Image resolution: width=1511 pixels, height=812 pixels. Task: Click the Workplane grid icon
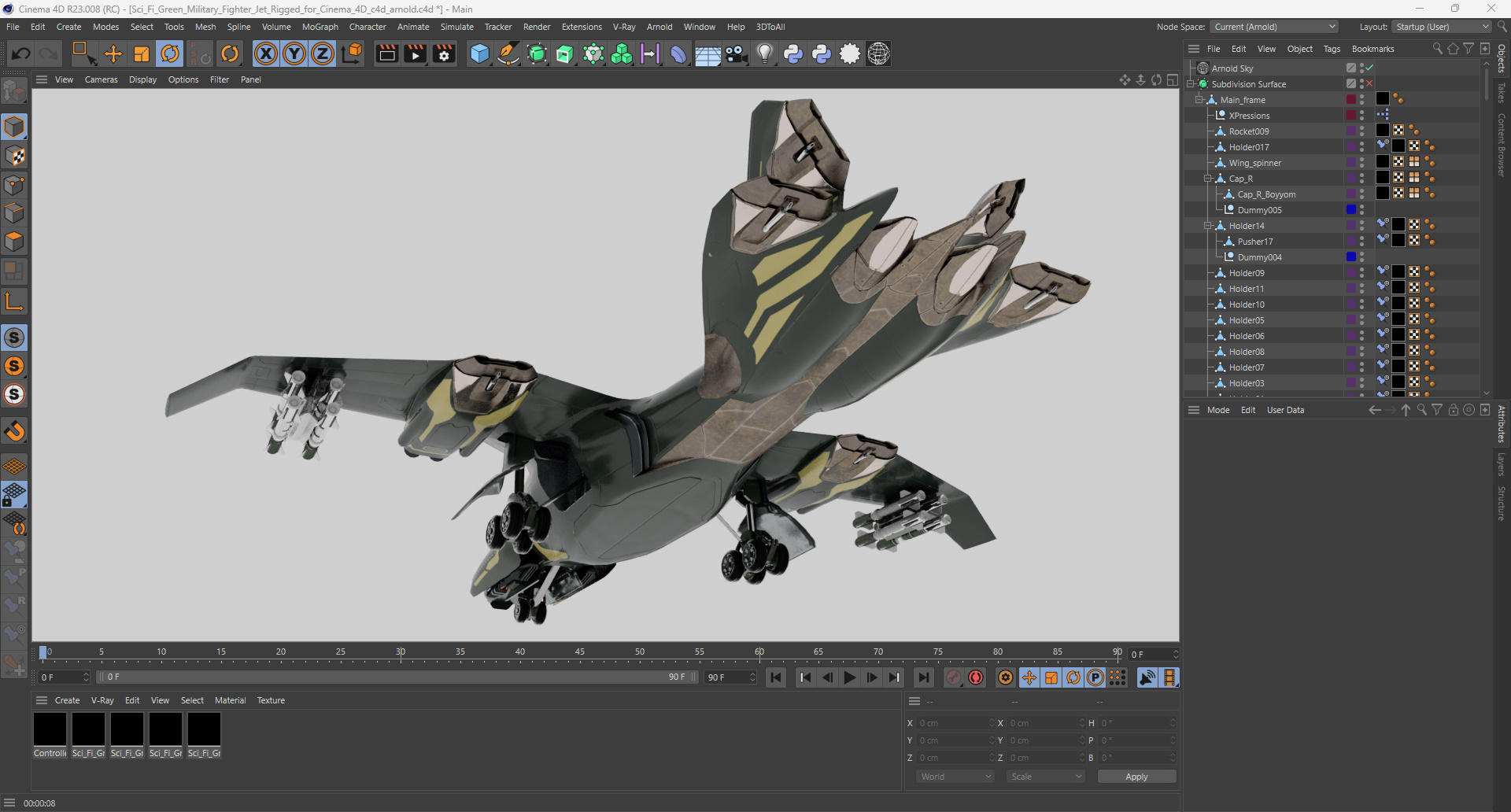click(14, 466)
